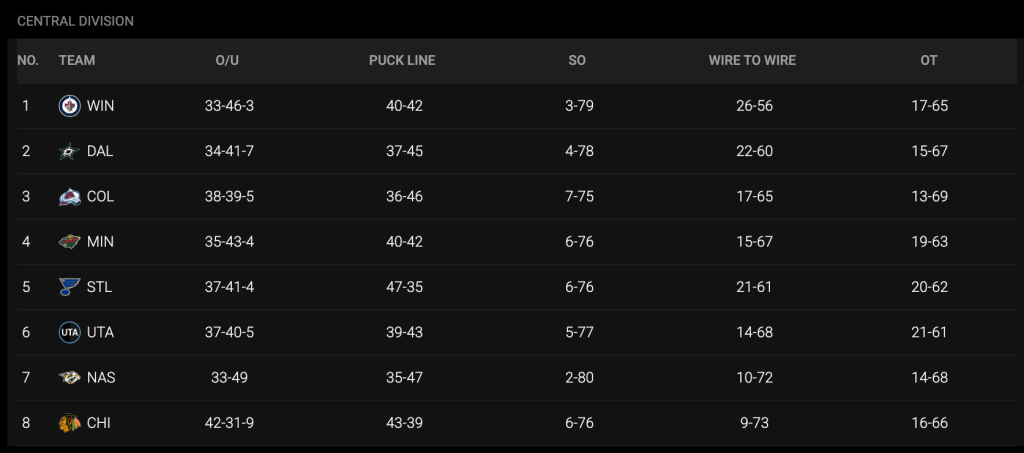
Task: Sort by the PUCK LINE header
Action: 402,61
